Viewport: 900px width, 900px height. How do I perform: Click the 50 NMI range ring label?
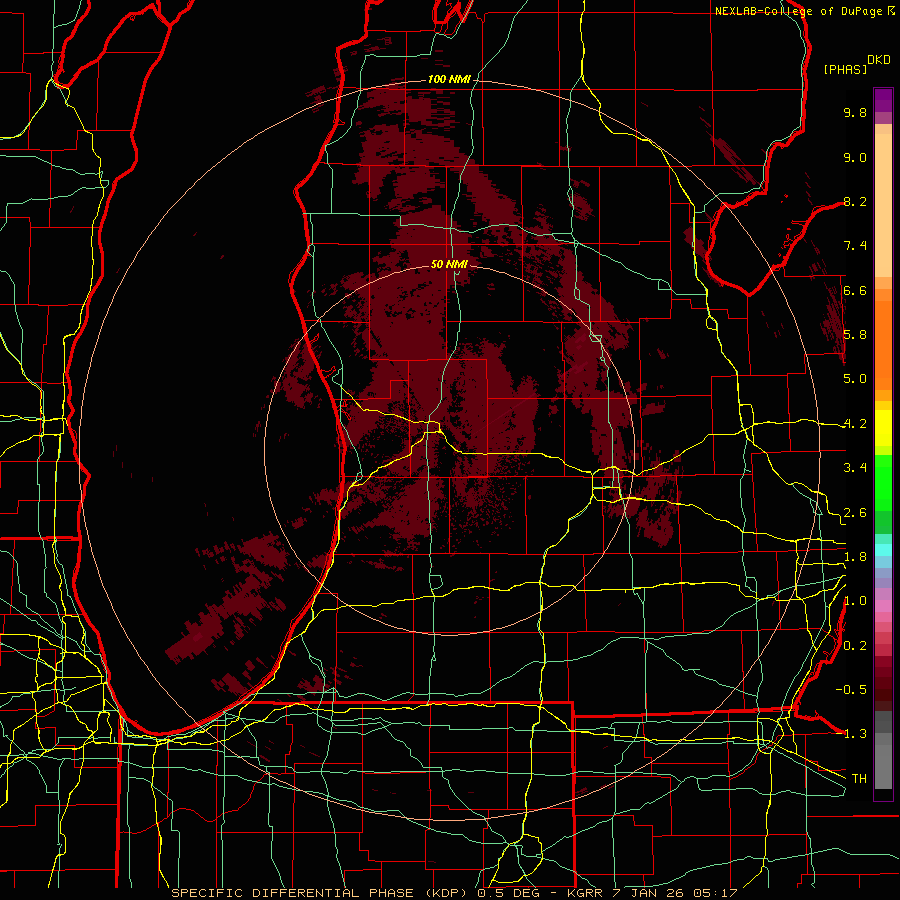(x=449, y=264)
